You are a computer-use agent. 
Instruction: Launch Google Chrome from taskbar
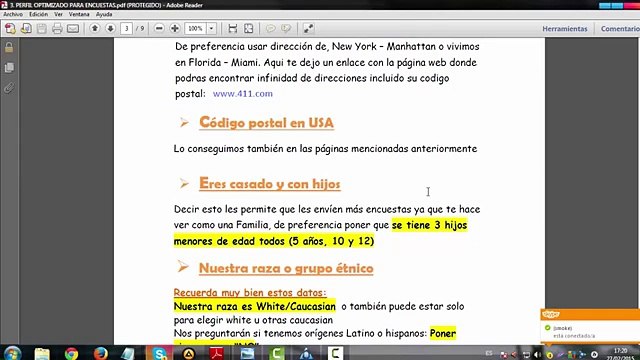pyautogui.click(x=71, y=353)
